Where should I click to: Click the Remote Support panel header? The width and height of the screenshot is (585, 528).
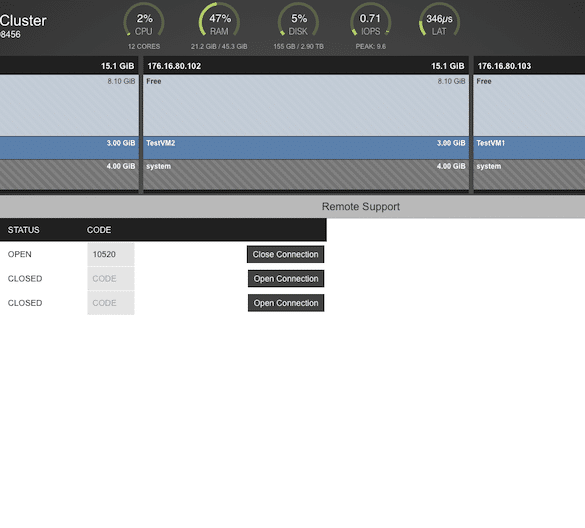292,206
